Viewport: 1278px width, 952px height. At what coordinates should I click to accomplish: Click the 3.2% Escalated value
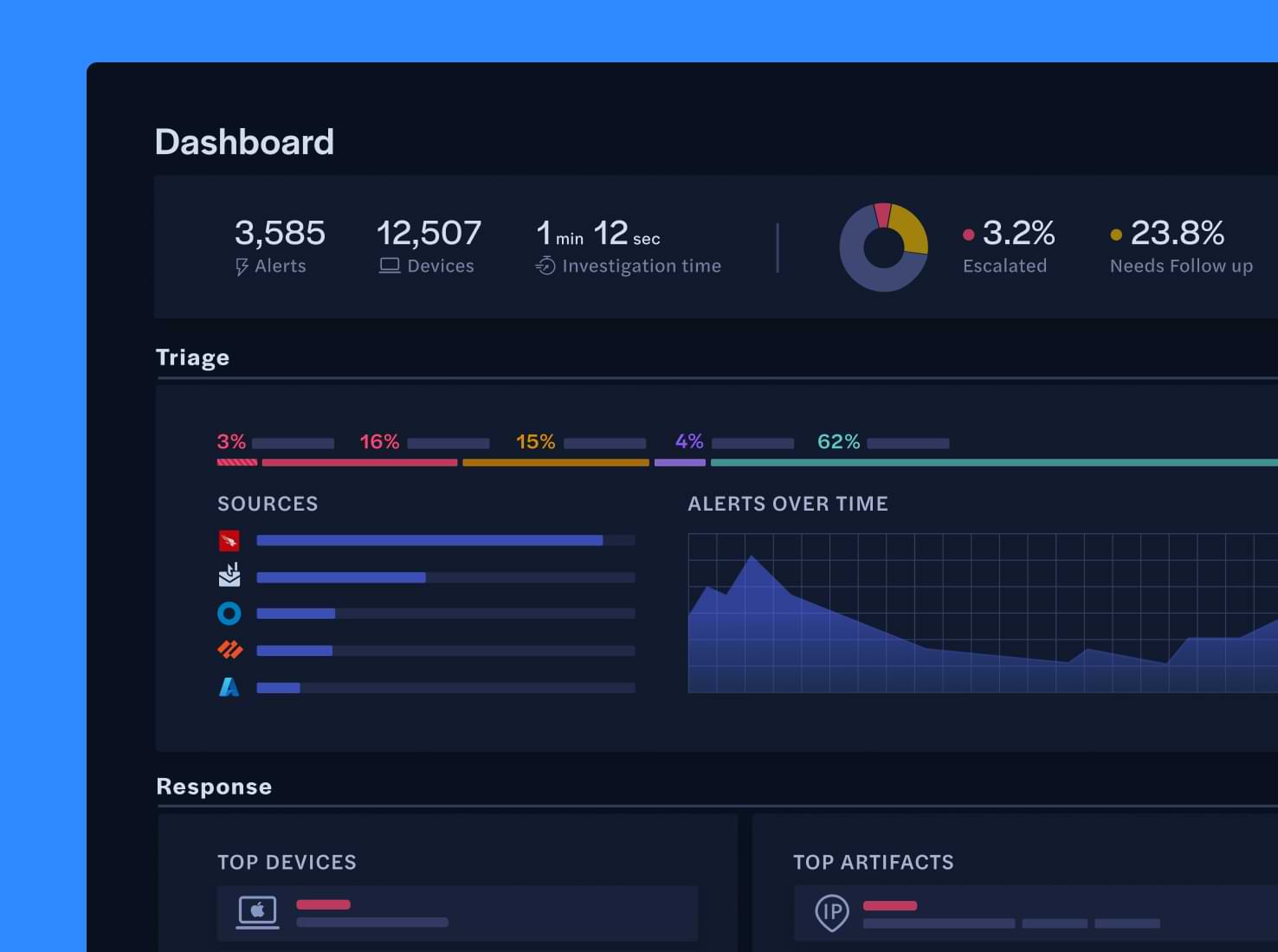click(x=1018, y=233)
